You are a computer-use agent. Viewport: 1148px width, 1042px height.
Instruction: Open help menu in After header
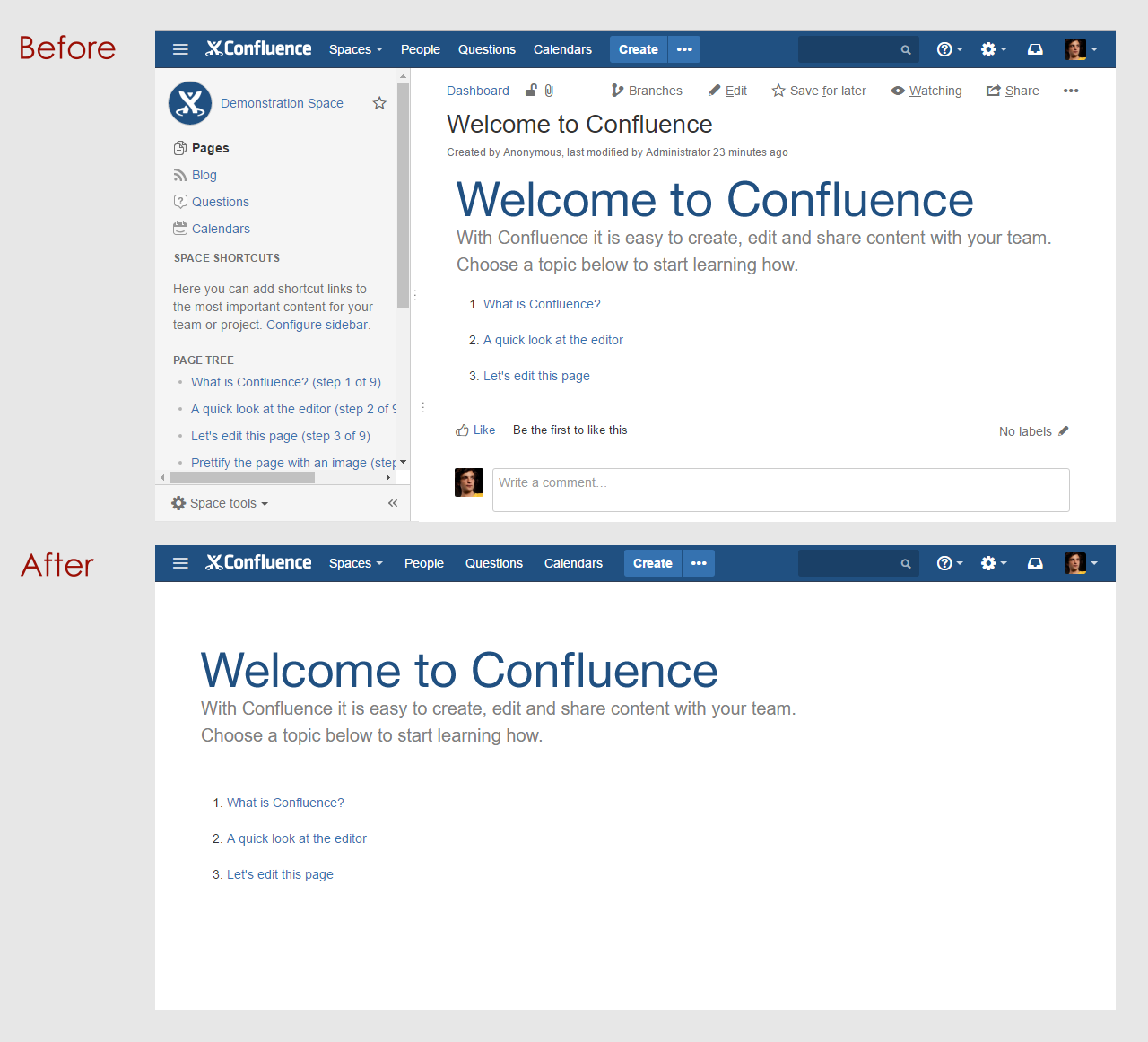click(x=949, y=563)
